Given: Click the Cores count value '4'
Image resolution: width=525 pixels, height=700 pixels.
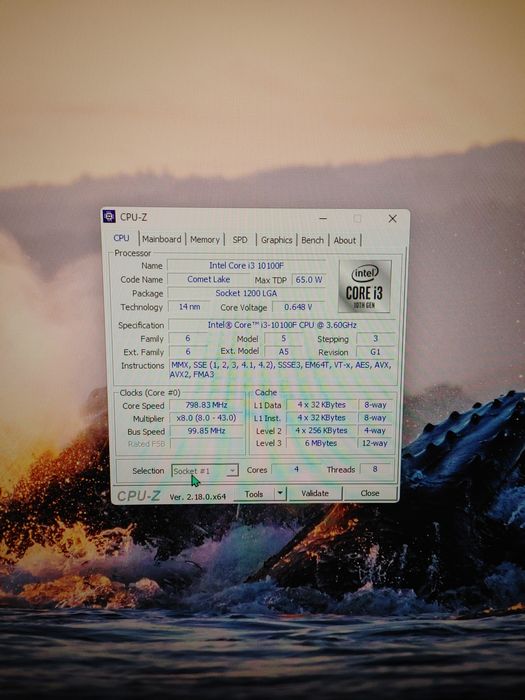Looking at the screenshot, I should point(296,469).
